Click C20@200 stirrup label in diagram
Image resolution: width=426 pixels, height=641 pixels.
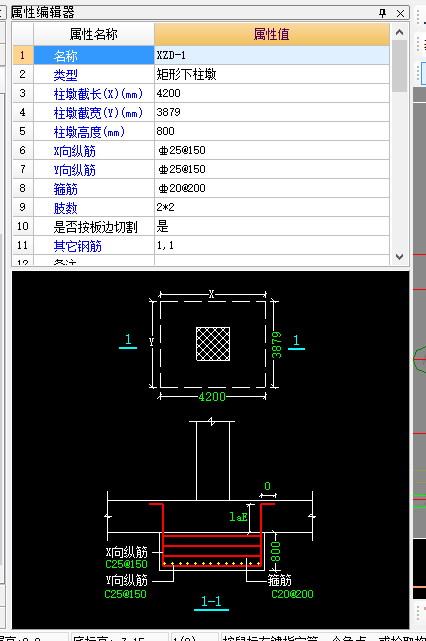point(292,594)
